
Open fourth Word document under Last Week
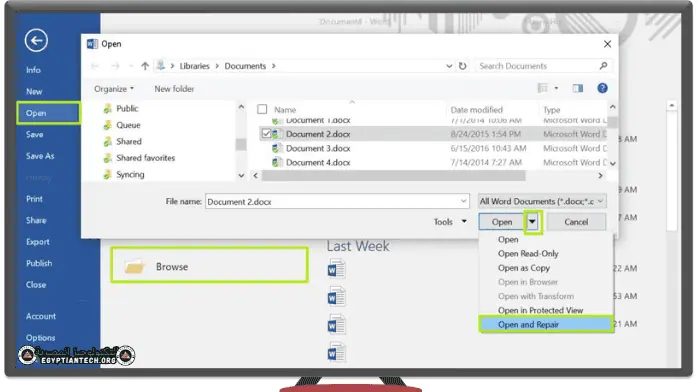(337, 353)
